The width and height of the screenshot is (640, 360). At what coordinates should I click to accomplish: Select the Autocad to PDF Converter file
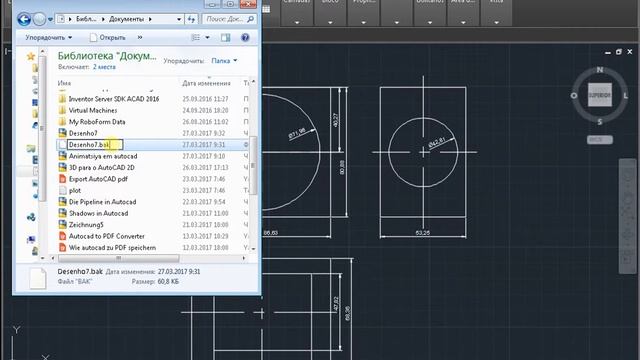pyautogui.click(x=107, y=236)
